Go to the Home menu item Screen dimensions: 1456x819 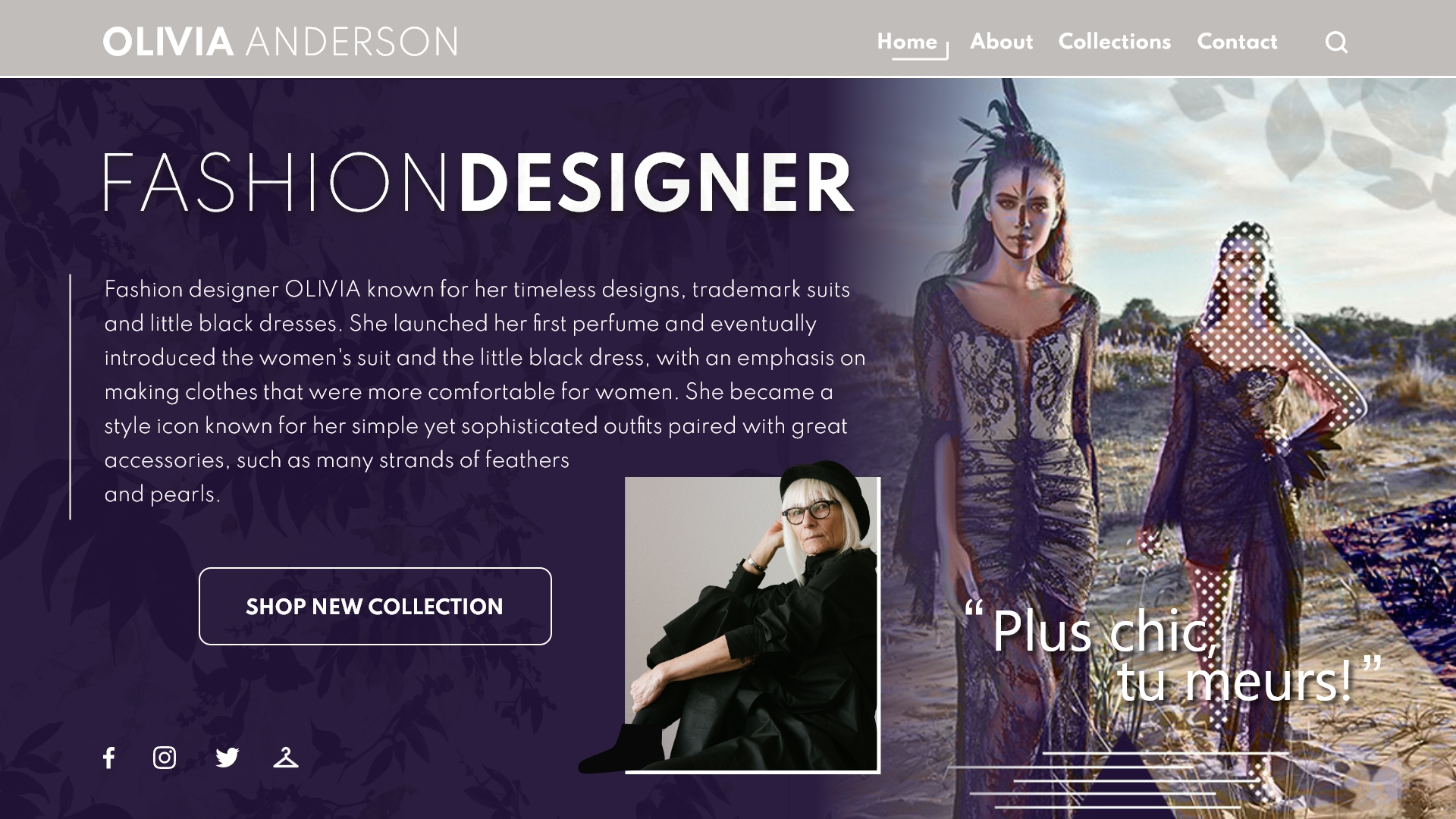tap(907, 42)
